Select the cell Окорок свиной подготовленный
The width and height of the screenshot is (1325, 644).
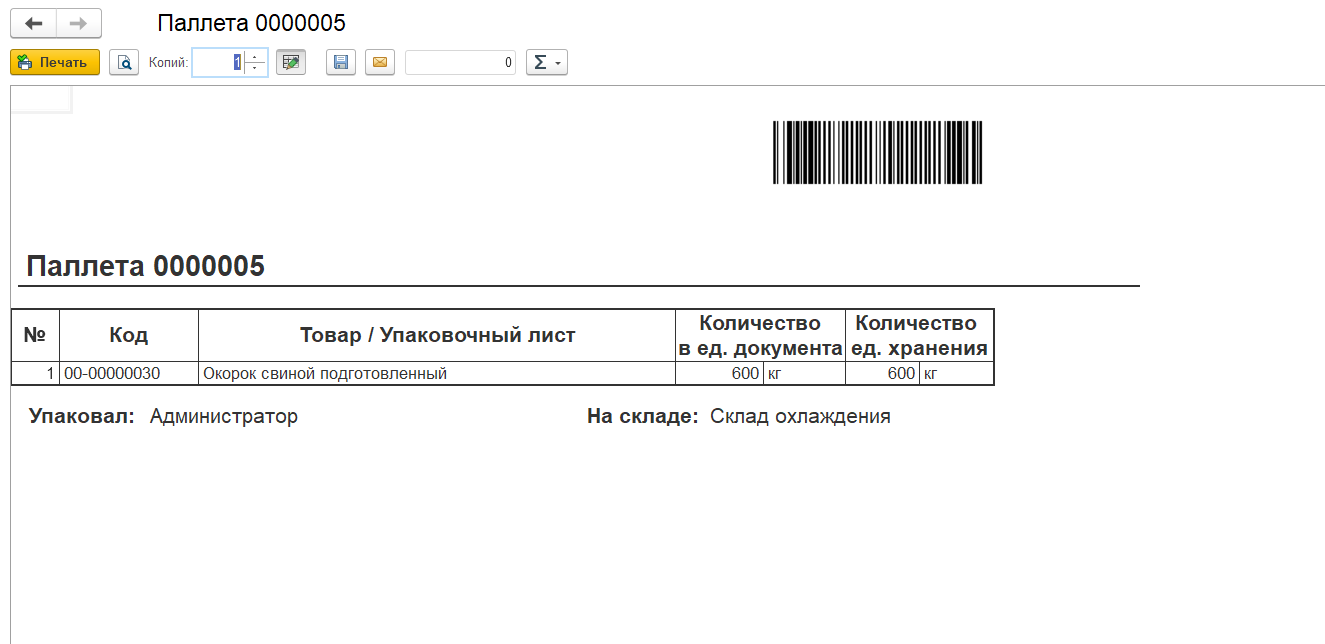325,374
